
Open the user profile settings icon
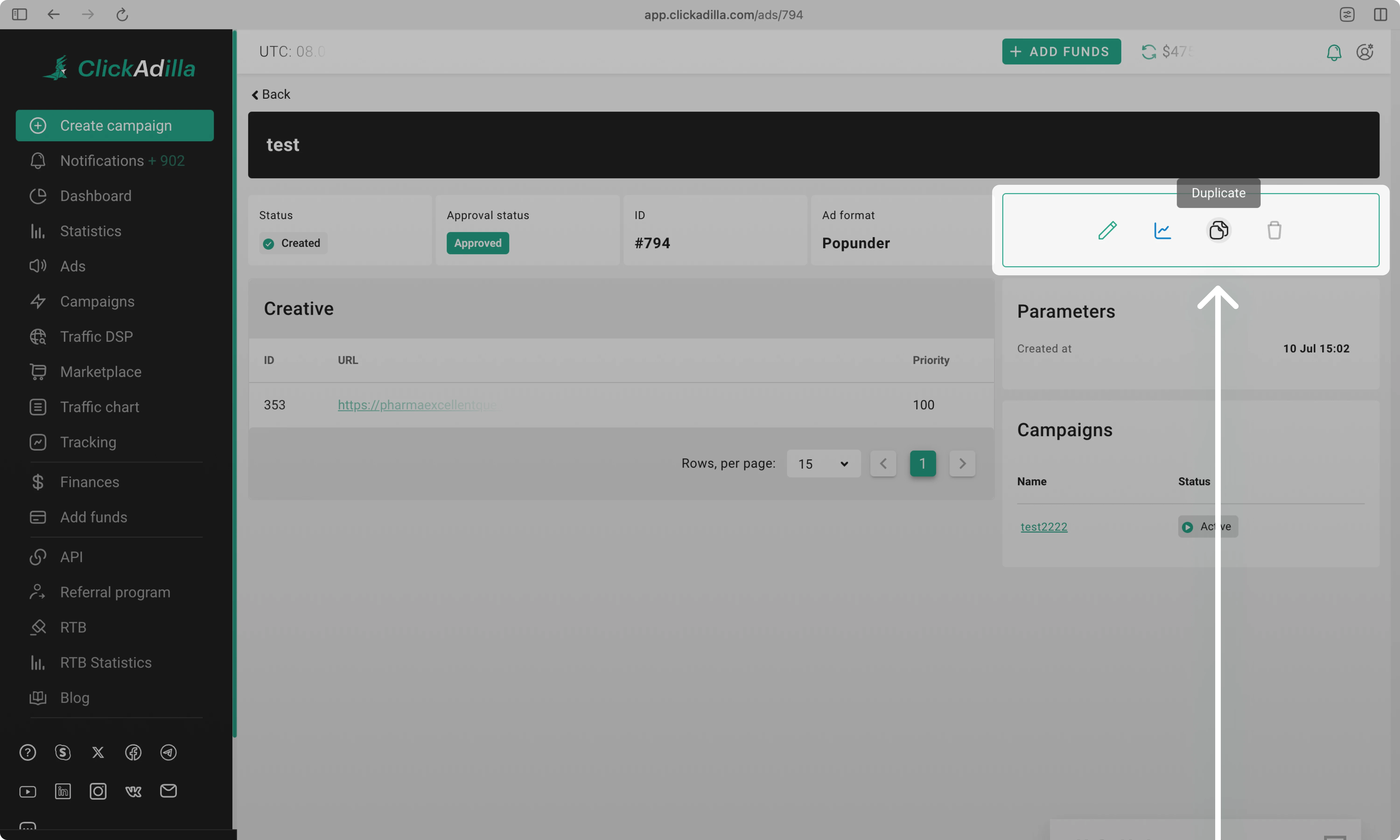pos(1364,52)
